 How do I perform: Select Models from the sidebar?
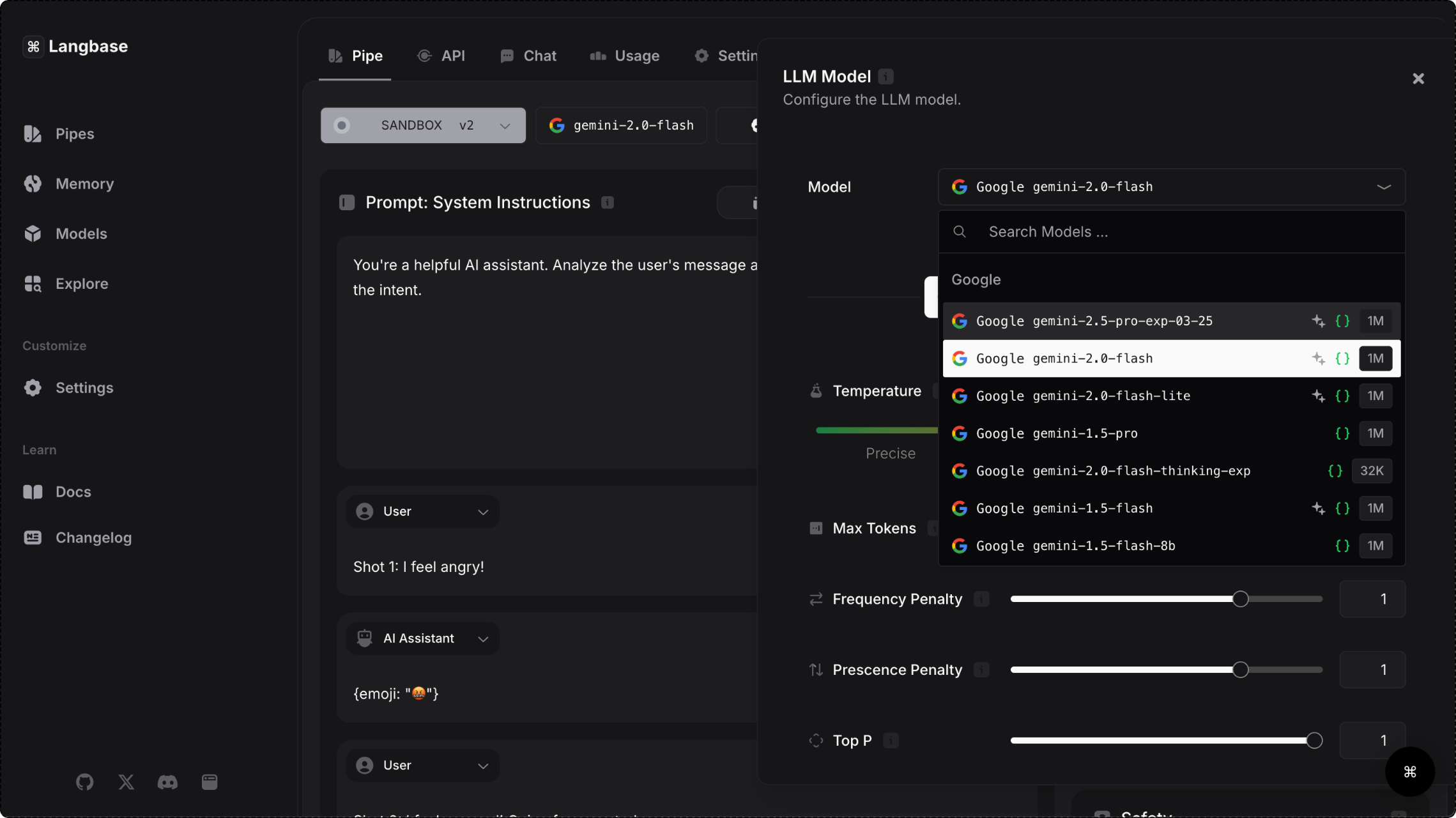coord(81,233)
